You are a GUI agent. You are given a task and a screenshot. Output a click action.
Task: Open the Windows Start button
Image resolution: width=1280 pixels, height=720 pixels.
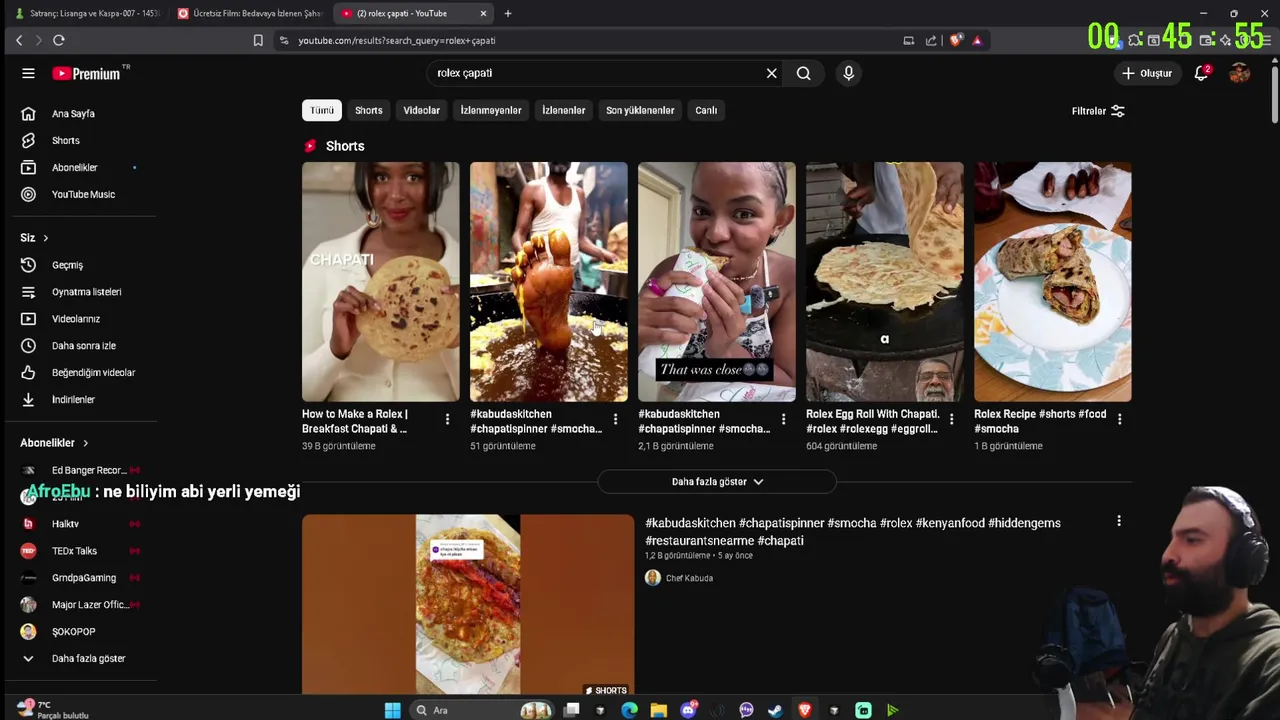point(392,710)
